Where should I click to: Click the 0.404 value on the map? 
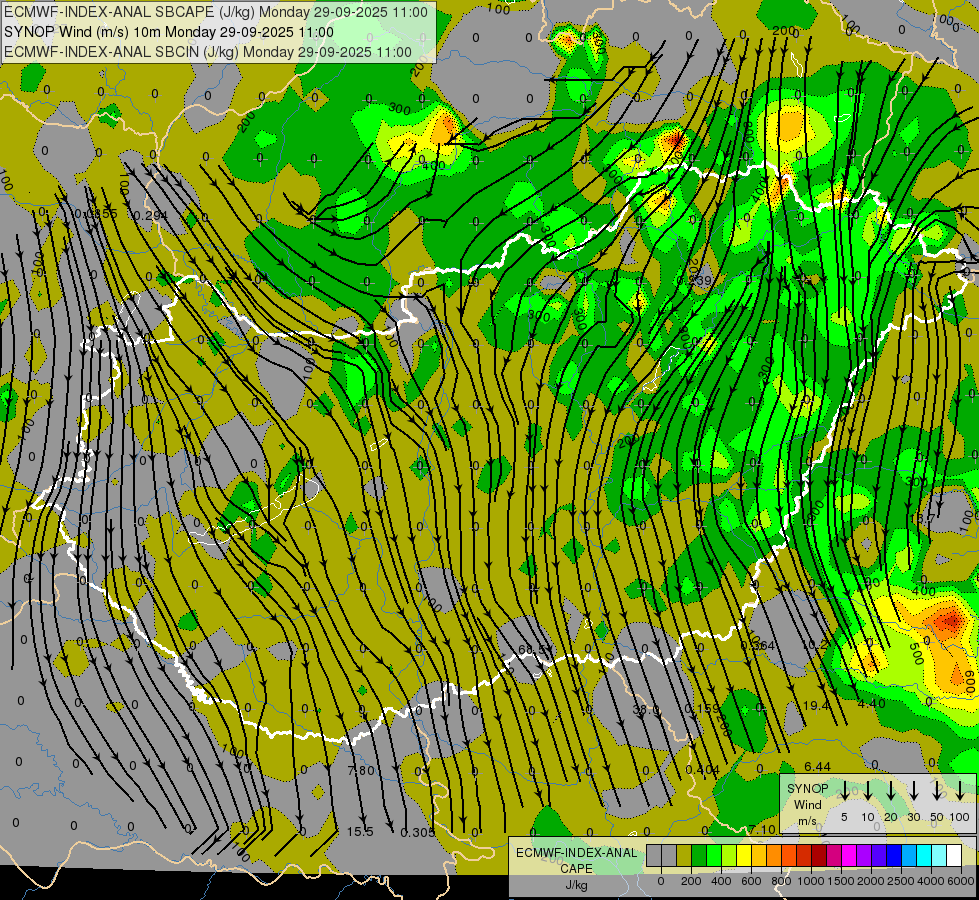point(702,770)
